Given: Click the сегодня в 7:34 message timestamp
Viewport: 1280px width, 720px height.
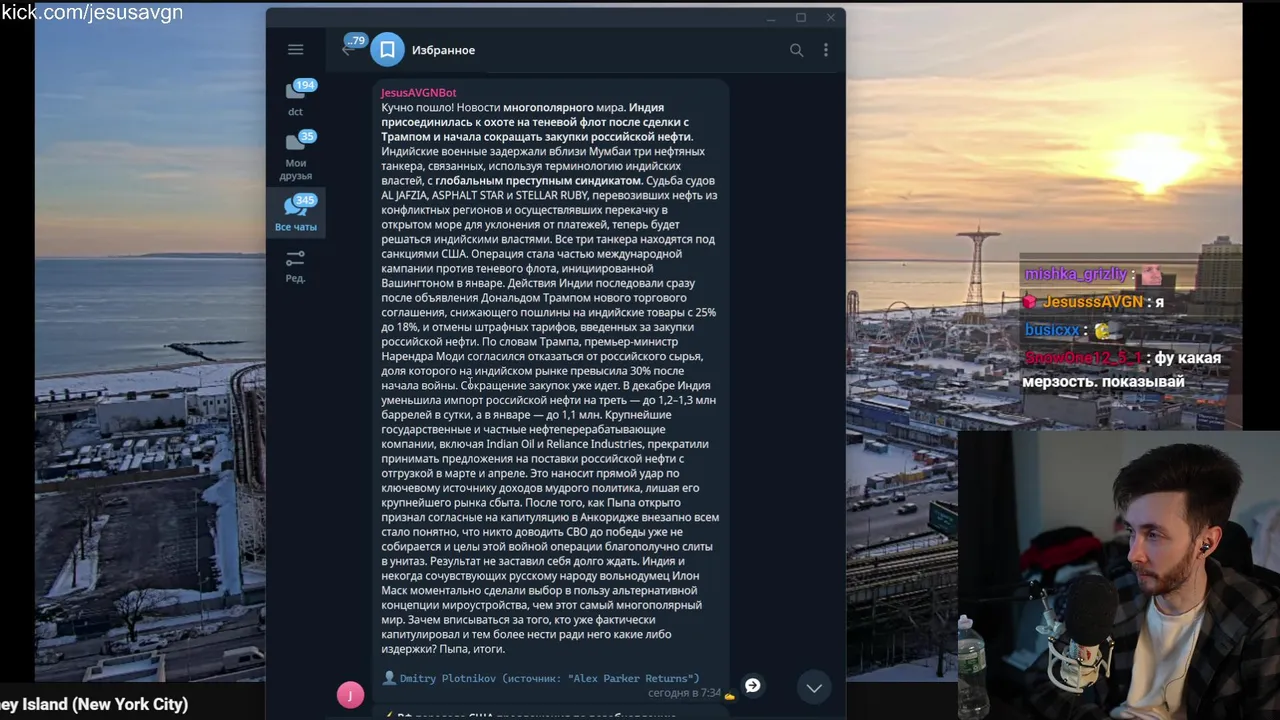Looking at the screenshot, I should [x=683, y=692].
